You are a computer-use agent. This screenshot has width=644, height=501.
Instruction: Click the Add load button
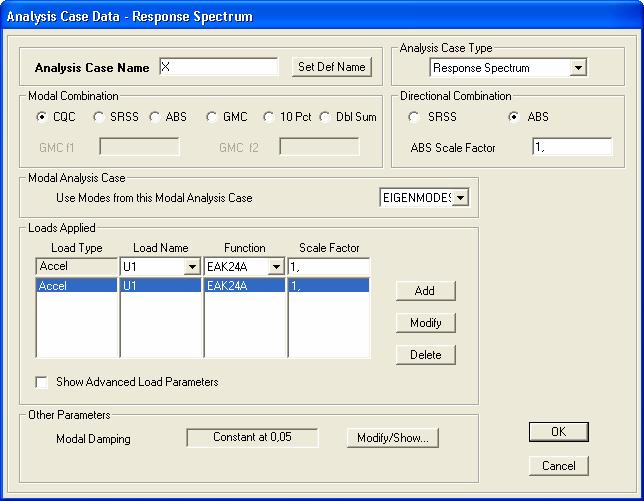point(426,291)
